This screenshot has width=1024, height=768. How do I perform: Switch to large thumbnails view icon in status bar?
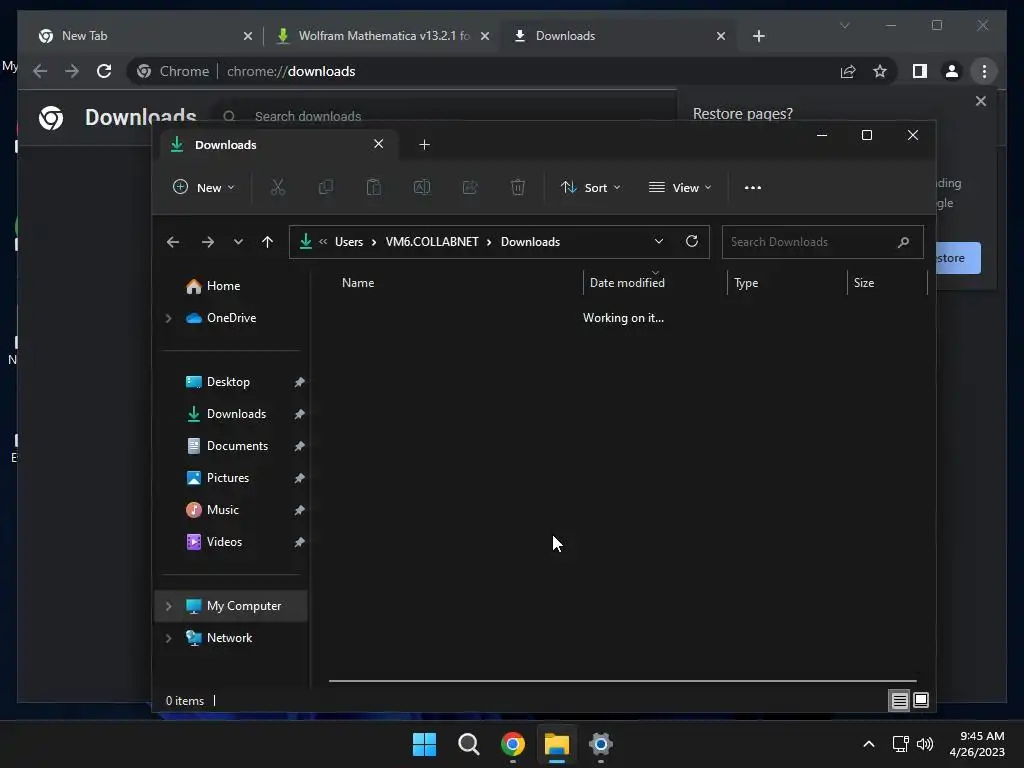(921, 701)
